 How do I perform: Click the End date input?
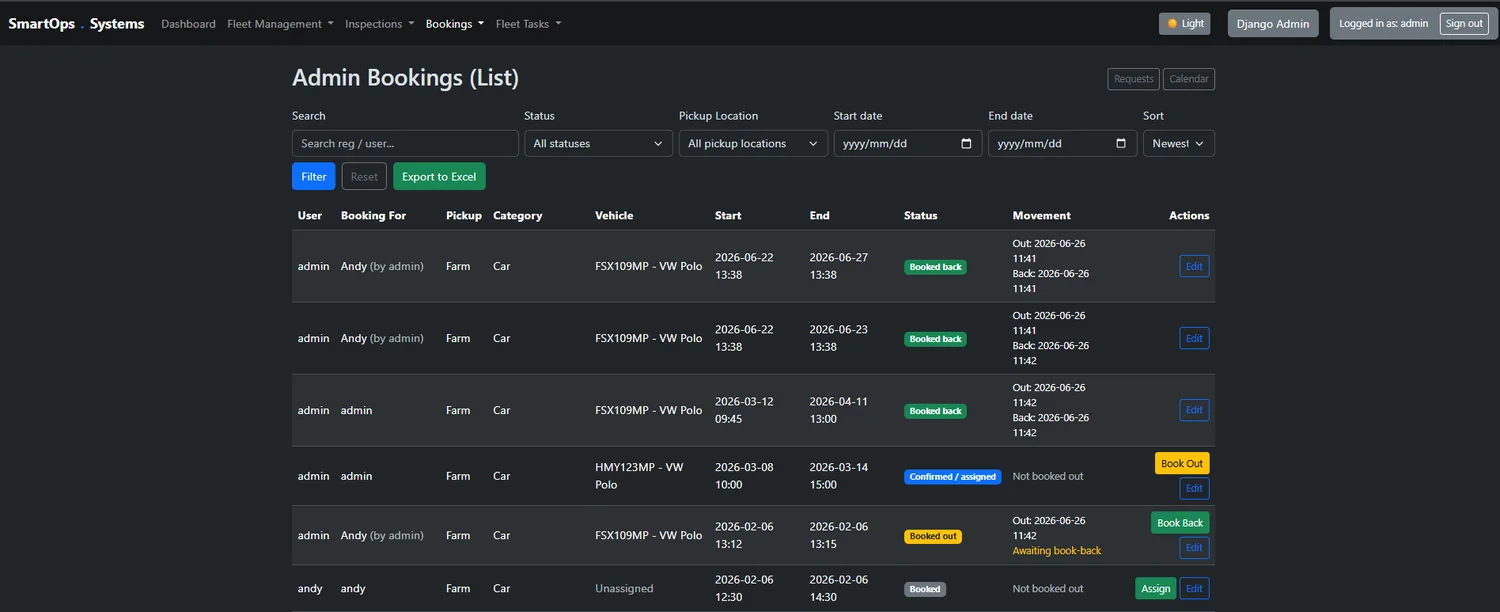pyautogui.click(x=1063, y=144)
